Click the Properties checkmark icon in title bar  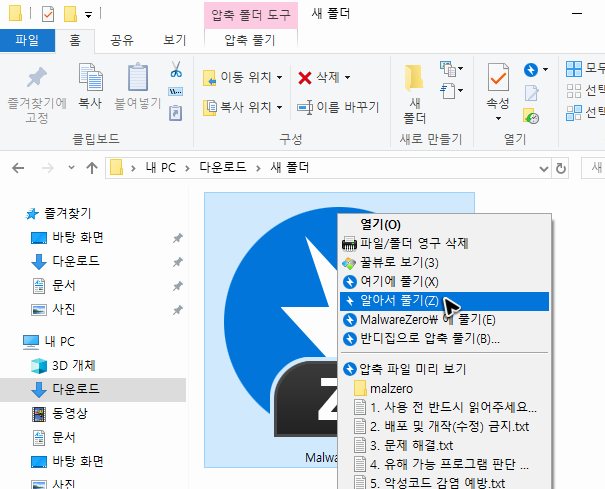[x=48, y=14]
